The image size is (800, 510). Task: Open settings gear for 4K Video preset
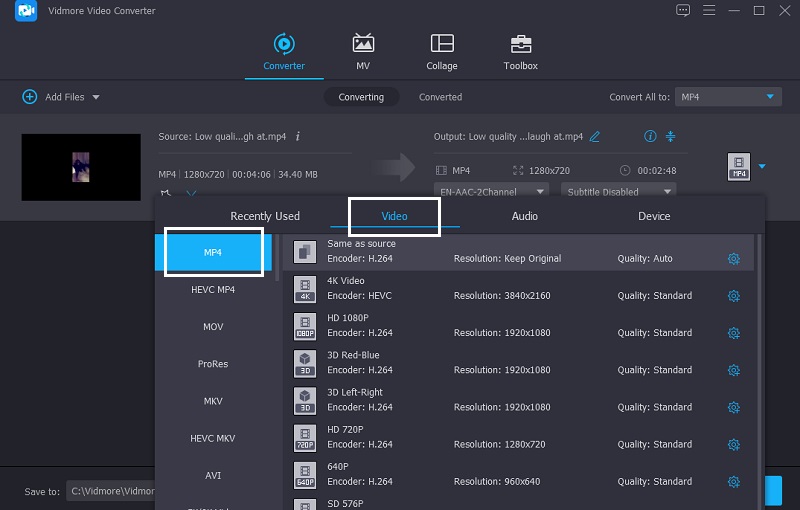tap(733, 296)
